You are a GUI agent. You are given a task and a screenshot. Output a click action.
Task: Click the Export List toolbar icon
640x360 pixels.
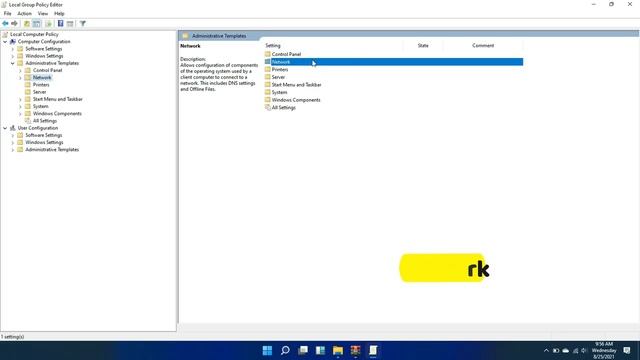(49, 24)
